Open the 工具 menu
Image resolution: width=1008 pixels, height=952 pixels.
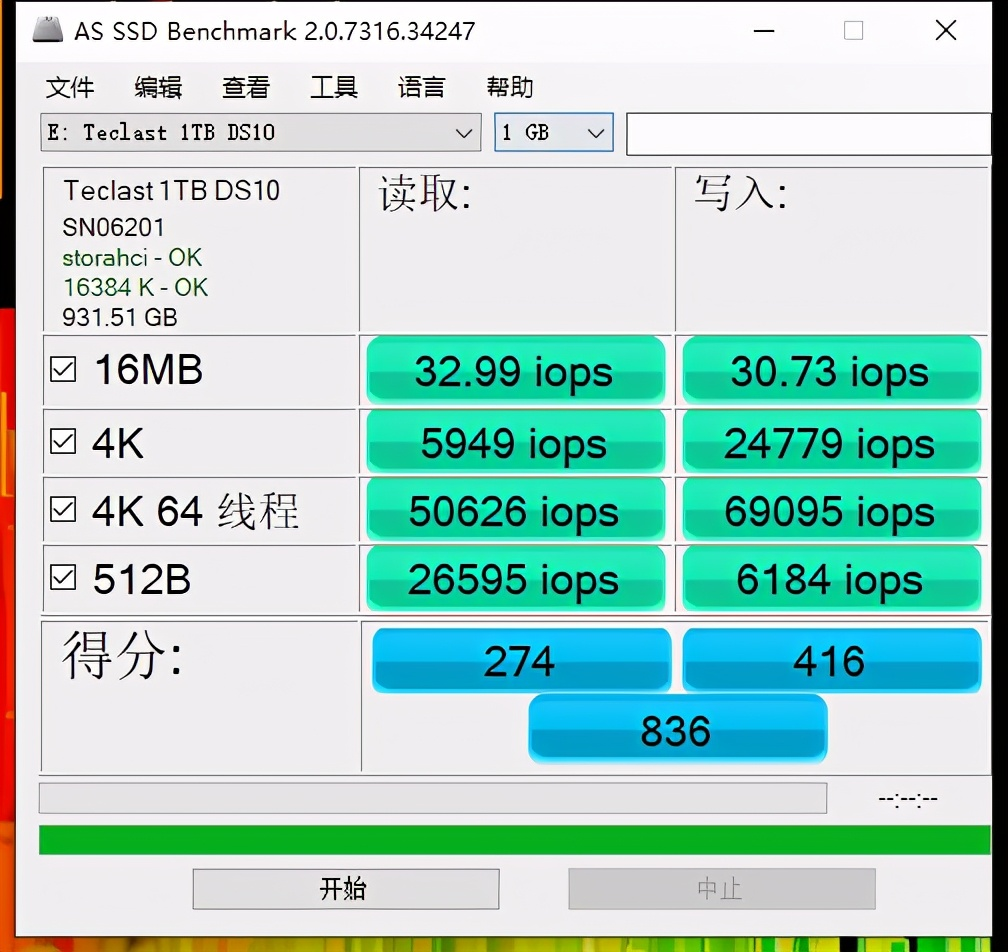(334, 87)
